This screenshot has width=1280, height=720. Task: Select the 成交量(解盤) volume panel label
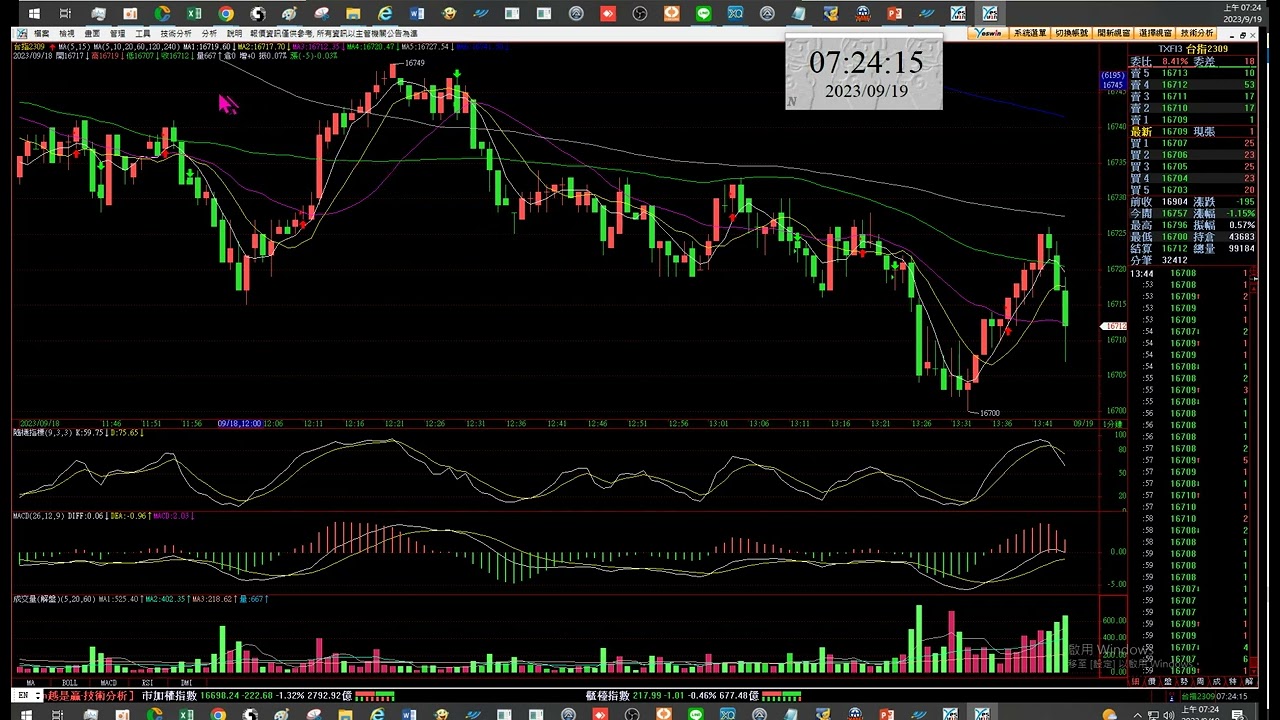54,599
